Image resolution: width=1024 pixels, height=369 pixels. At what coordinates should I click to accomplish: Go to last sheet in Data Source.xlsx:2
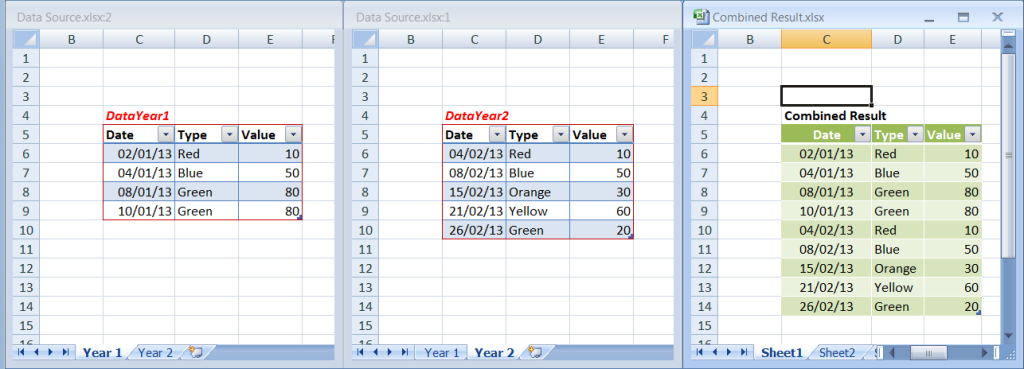65,353
